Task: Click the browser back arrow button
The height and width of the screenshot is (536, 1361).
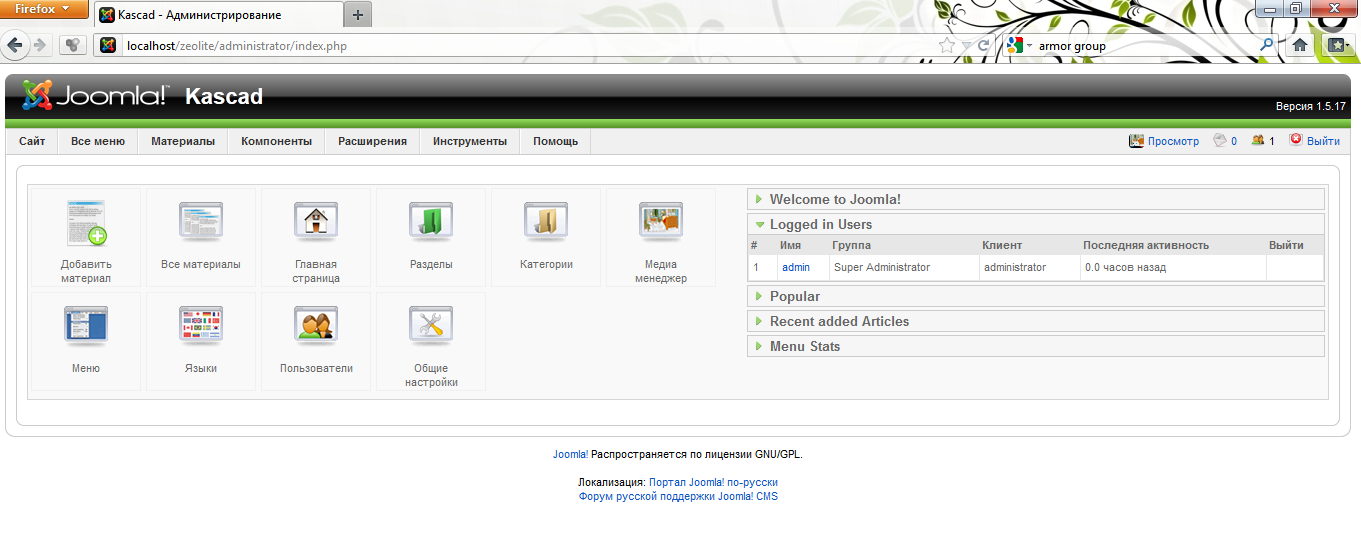Action: pyautogui.click(x=17, y=45)
